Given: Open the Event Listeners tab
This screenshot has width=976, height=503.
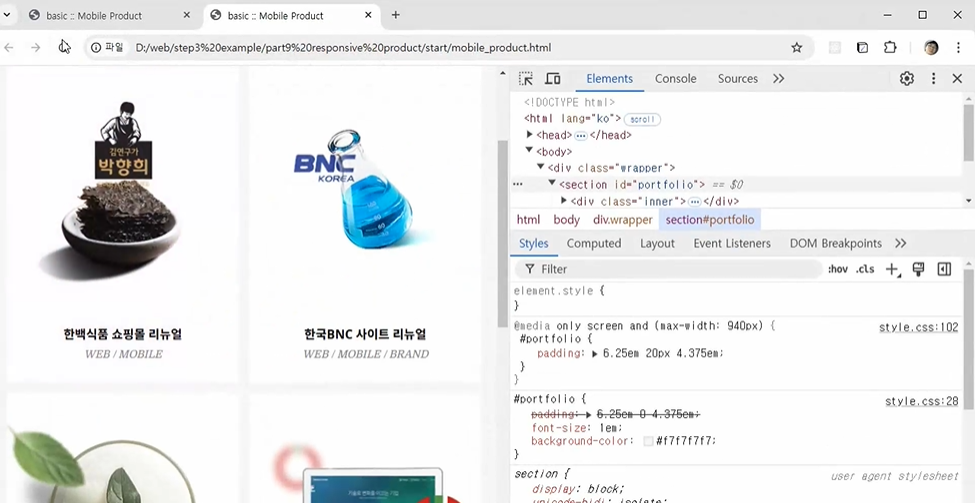Looking at the screenshot, I should tap(732, 243).
